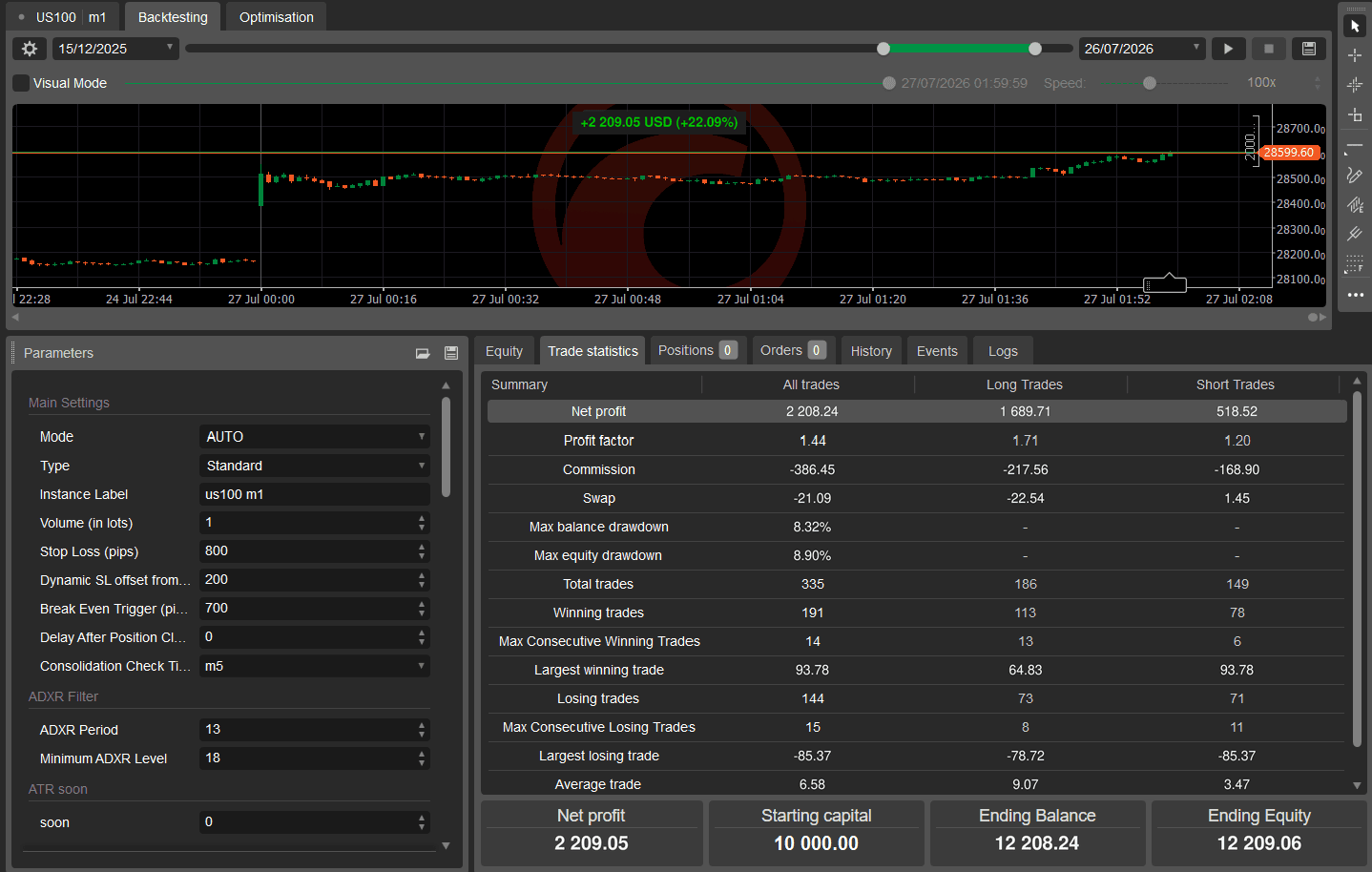
Task: Select the cursor pointer tool
Action: coord(1355,27)
